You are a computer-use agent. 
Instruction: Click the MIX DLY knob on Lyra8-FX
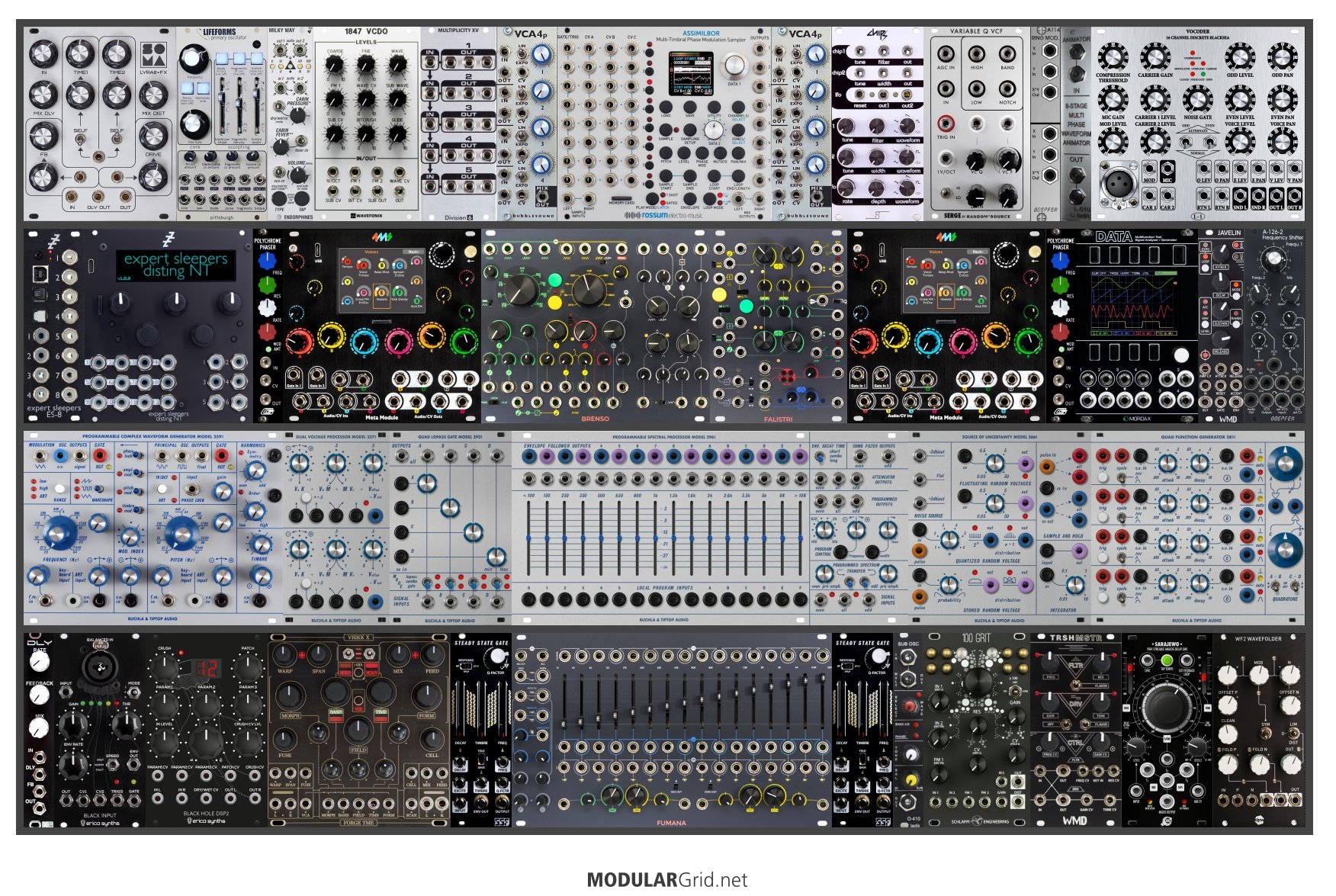[43, 95]
